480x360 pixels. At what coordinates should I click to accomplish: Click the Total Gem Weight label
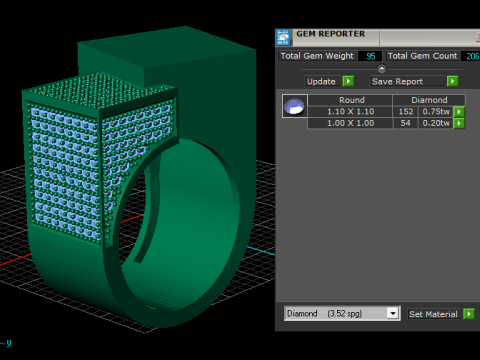pos(317,56)
